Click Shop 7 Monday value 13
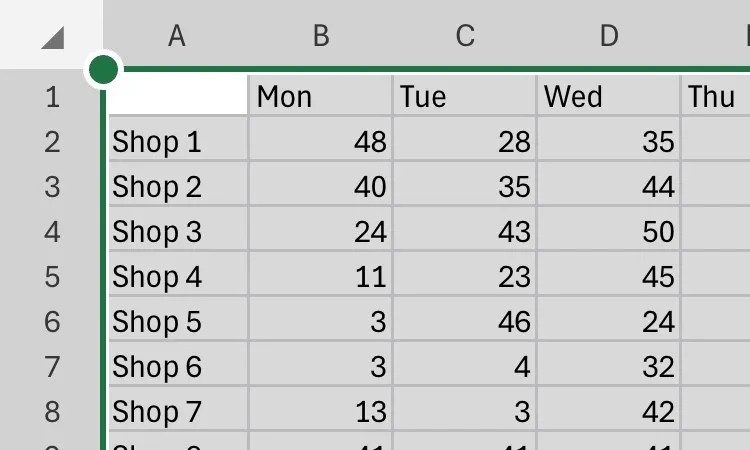The width and height of the screenshot is (750, 450). (x=320, y=412)
